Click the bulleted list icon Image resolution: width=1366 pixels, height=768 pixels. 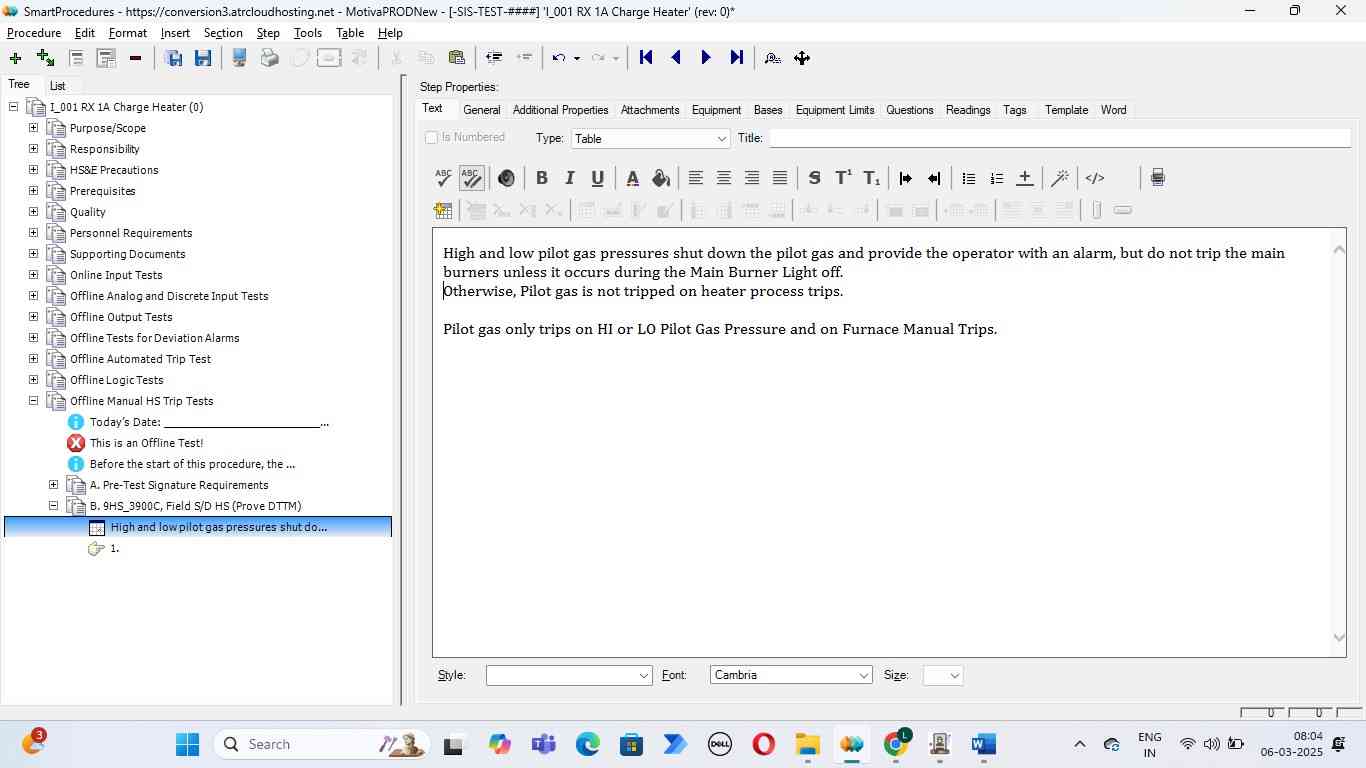(x=968, y=178)
